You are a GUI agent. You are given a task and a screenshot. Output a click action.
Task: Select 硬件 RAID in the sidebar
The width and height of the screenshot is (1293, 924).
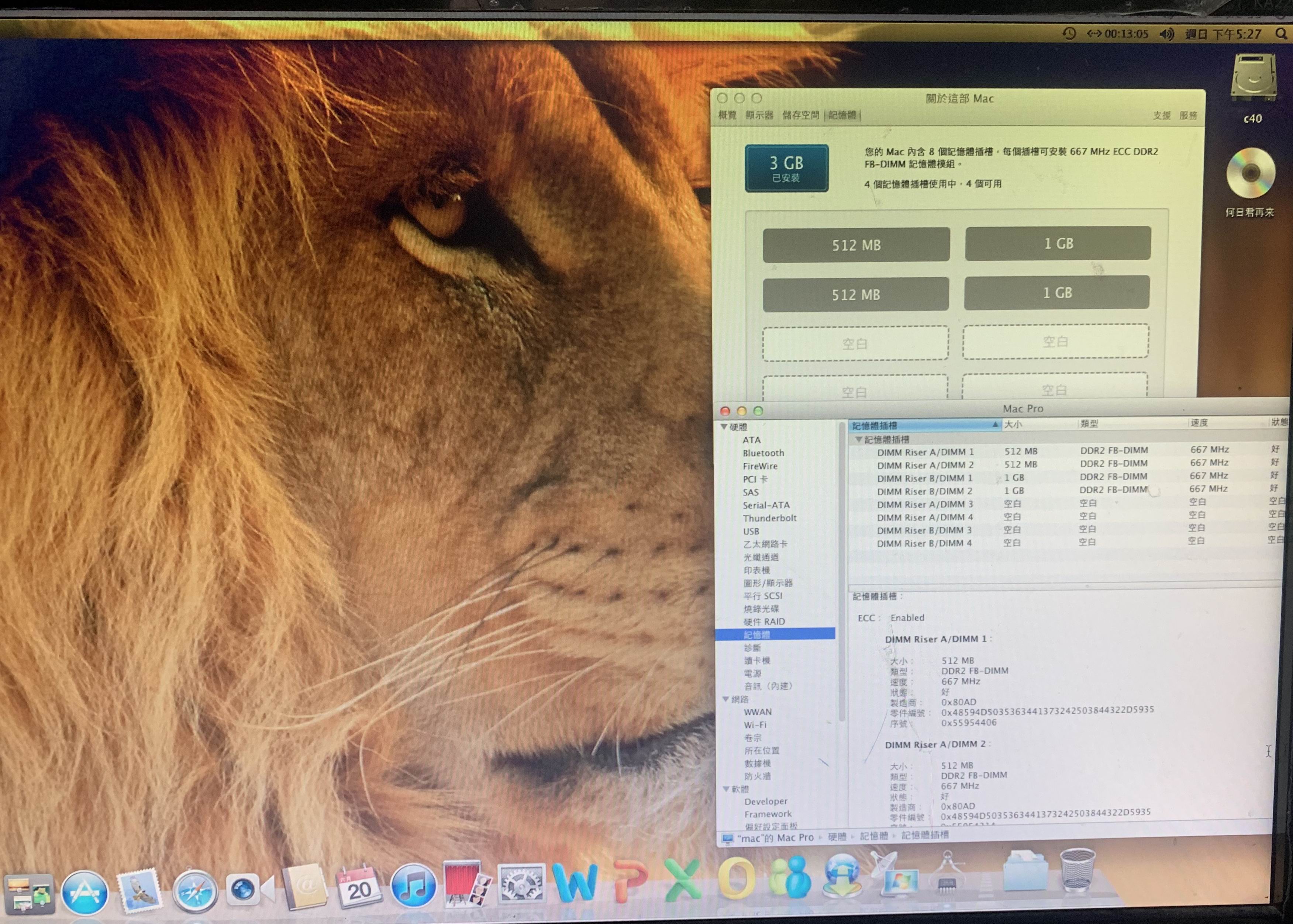coord(764,622)
